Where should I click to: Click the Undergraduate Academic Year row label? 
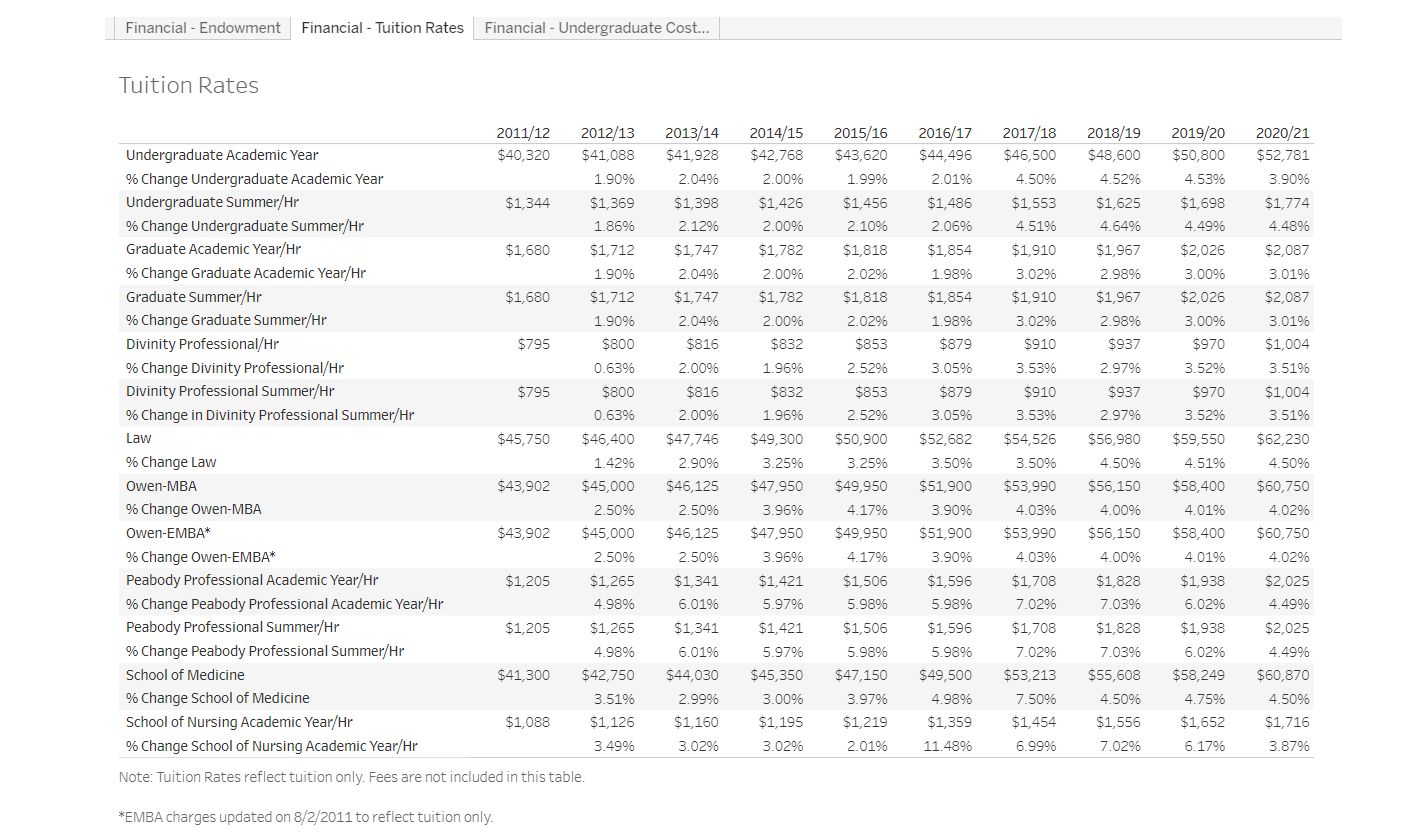[x=221, y=155]
